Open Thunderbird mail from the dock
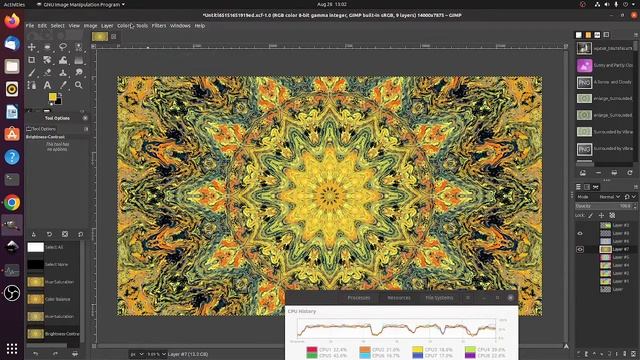Image resolution: width=640 pixels, height=360 pixels. (12, 43)
